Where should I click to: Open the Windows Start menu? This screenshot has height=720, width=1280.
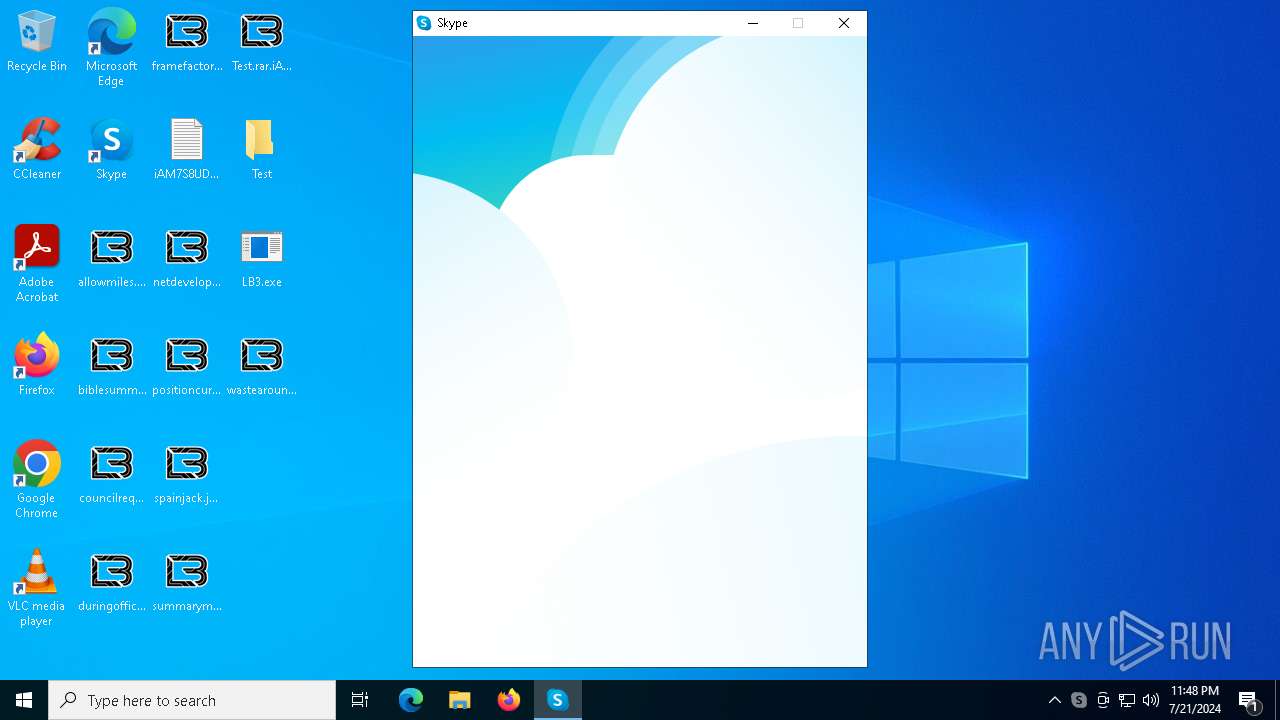24,700
